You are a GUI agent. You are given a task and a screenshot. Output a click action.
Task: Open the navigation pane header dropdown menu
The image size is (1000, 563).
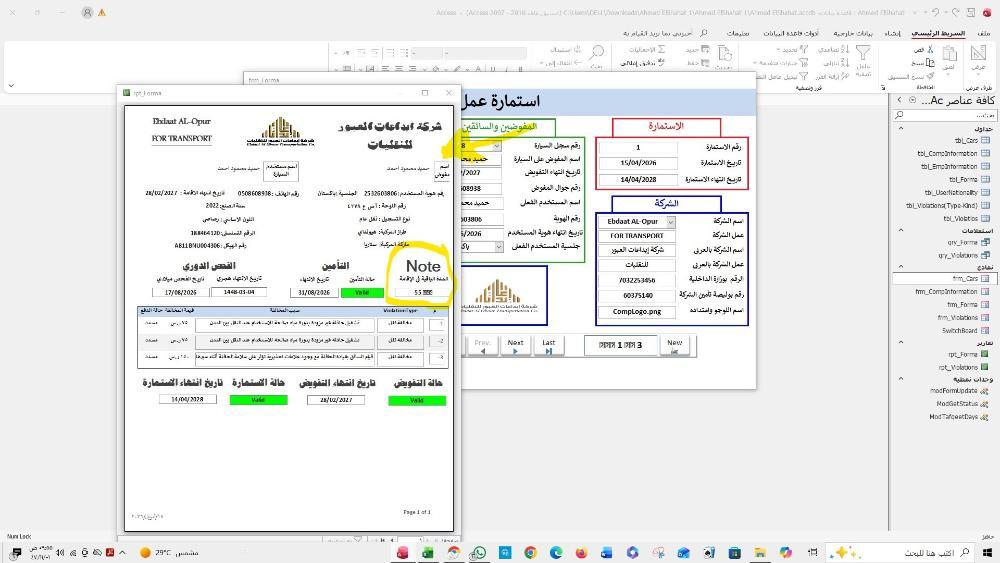coord(911,100)
